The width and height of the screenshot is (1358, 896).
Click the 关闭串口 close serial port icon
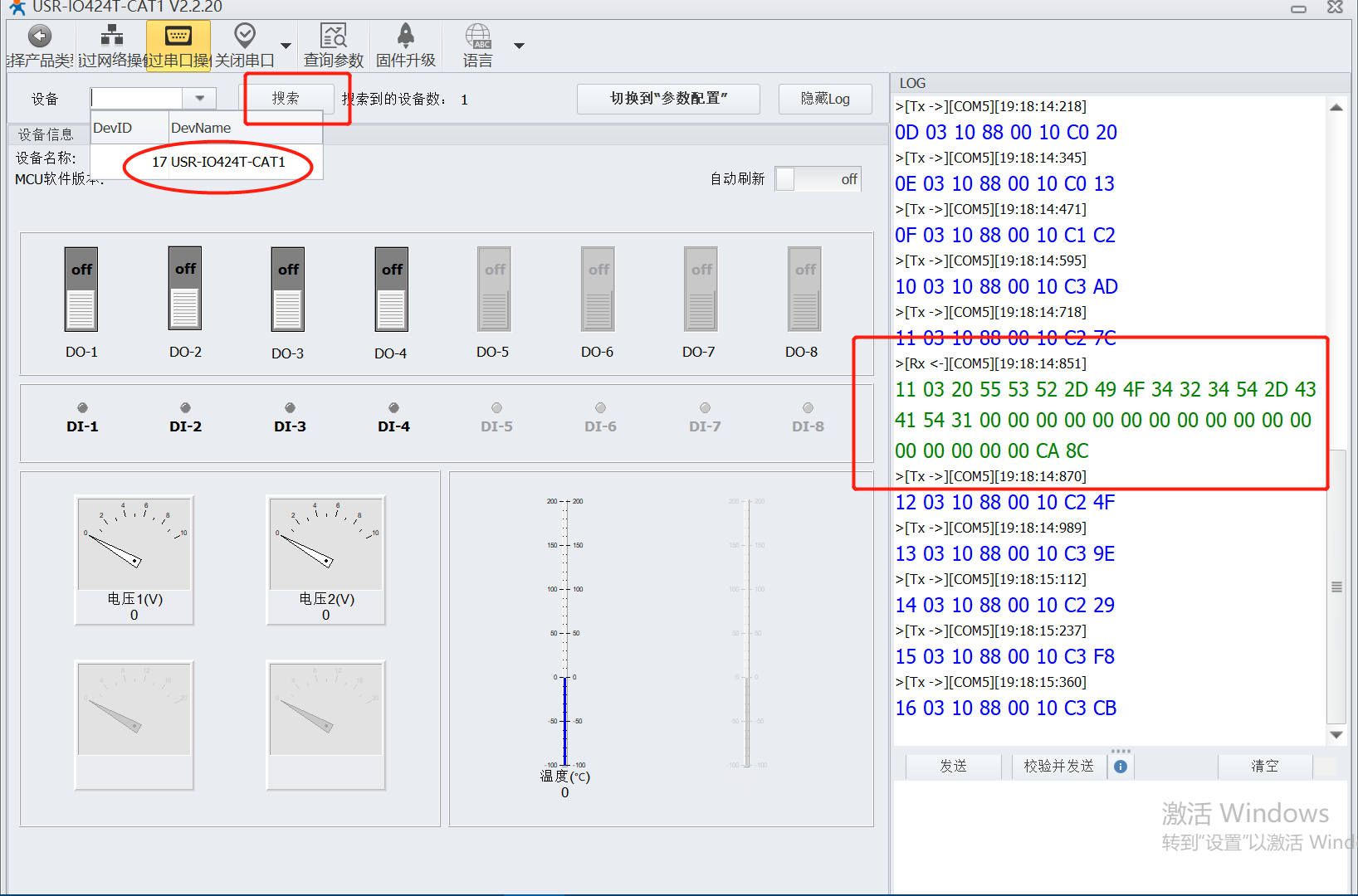[244, 37]
